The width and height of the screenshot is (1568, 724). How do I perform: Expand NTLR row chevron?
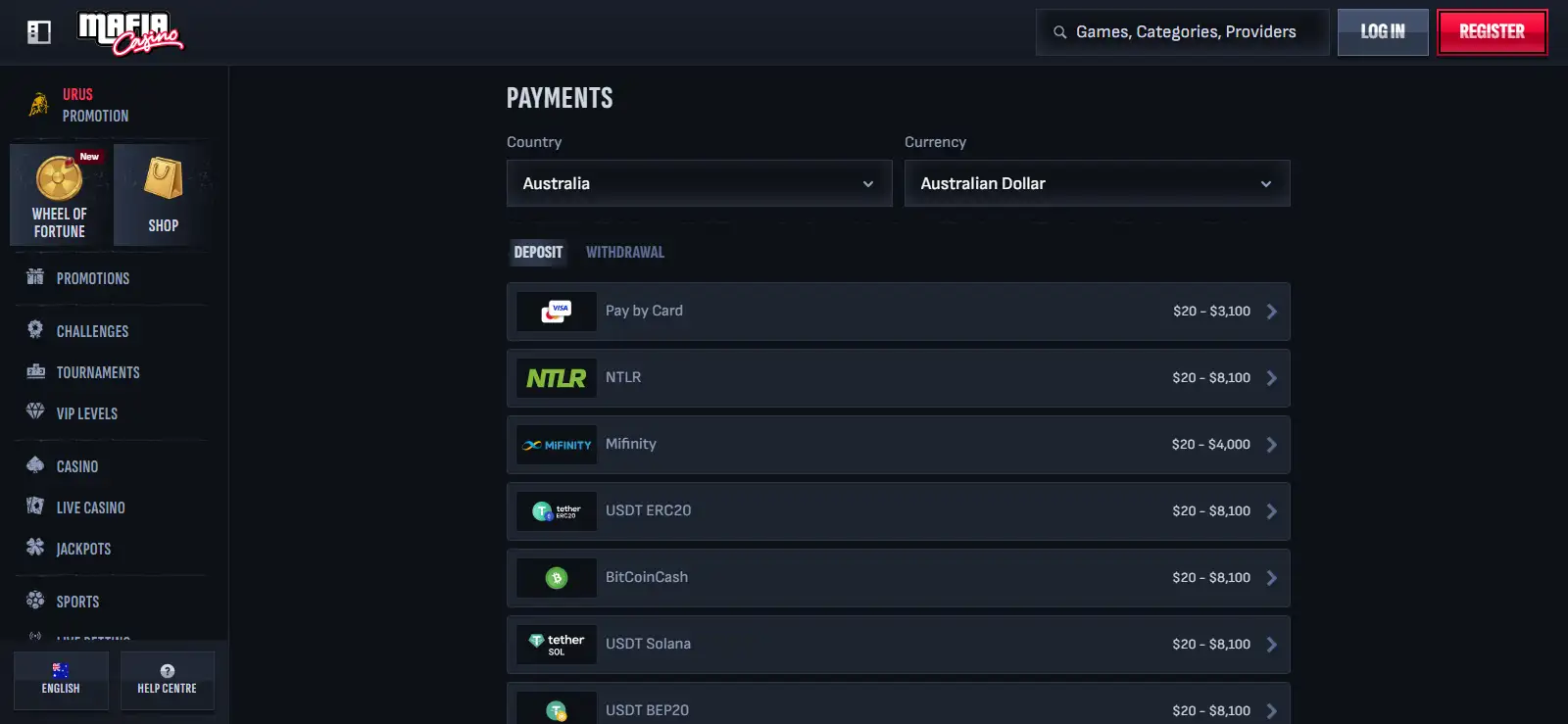click(x=1272, y=378)
